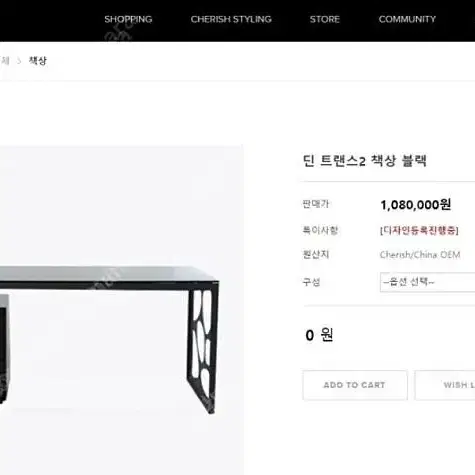Viewport: 475px width, 475px height.
Task: Click the red 디자인등록진행중 notice text
Action: (x=419, y=230)
